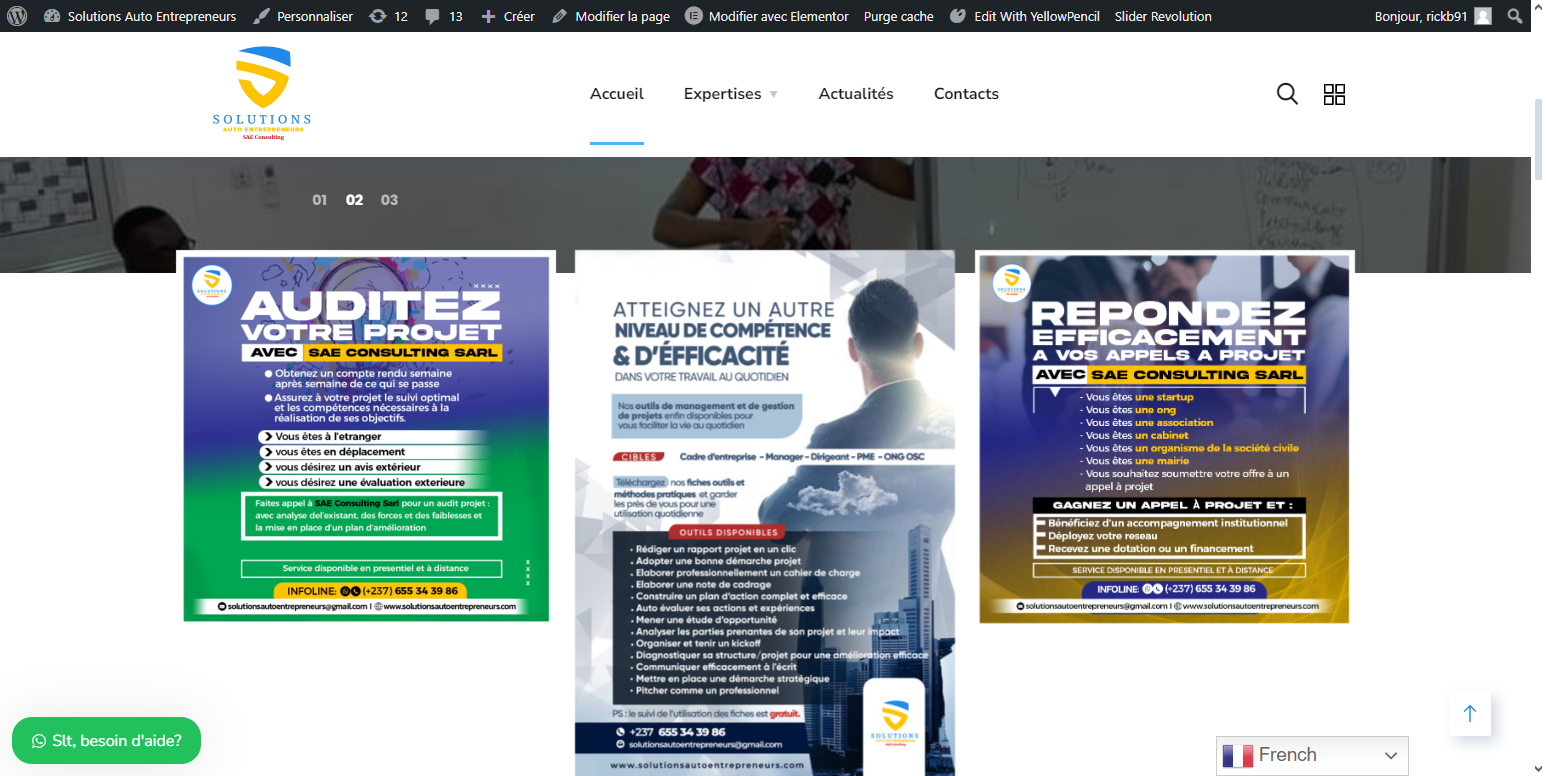Expand the Expertises dropdown arrow

click(773, 95)
